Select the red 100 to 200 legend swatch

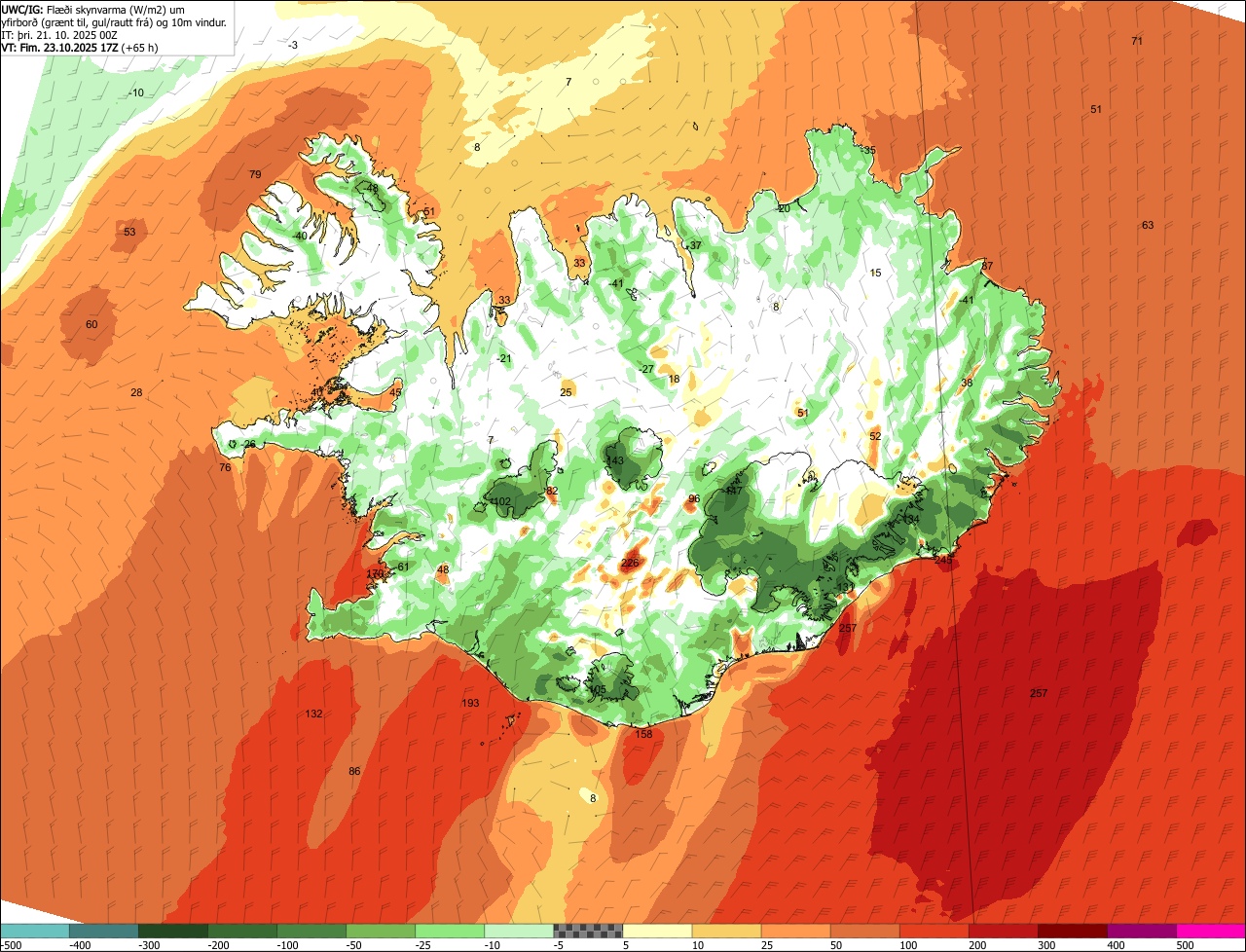coord(934,931)
